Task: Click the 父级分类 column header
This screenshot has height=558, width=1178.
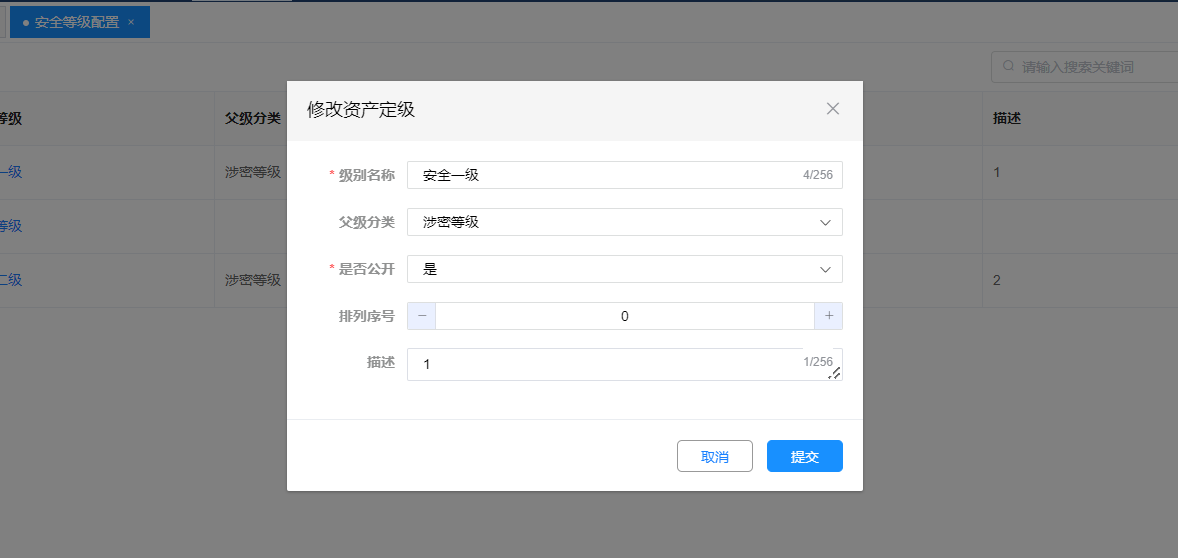Action: pyautogui.click(x=252, y=118)
